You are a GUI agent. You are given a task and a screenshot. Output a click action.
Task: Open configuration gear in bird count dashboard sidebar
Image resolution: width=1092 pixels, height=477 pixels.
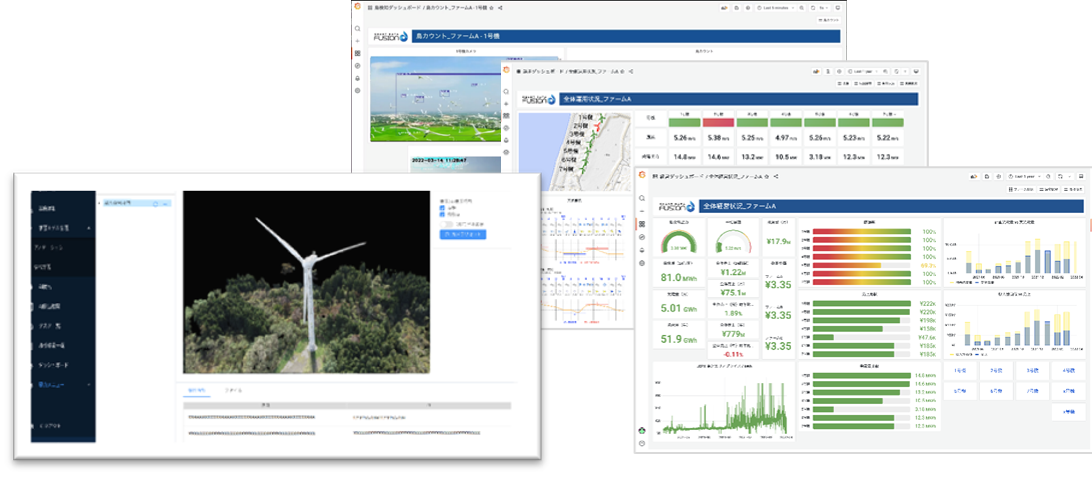point(357,90)
